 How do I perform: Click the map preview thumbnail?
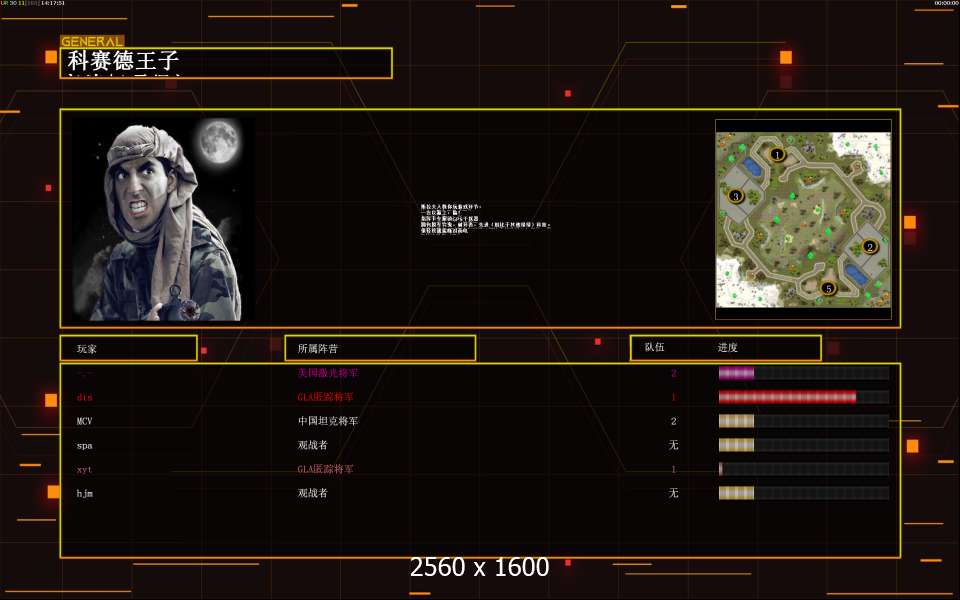pos(803,220)
